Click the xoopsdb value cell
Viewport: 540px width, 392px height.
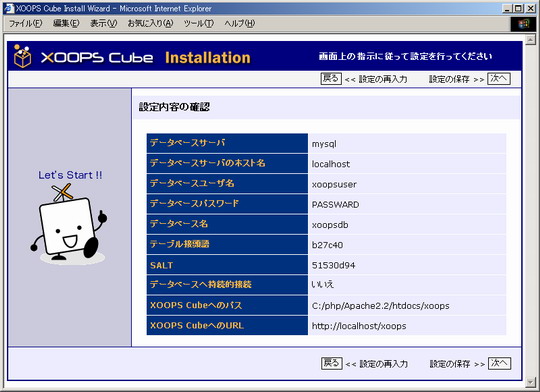(x=407, y=225)
